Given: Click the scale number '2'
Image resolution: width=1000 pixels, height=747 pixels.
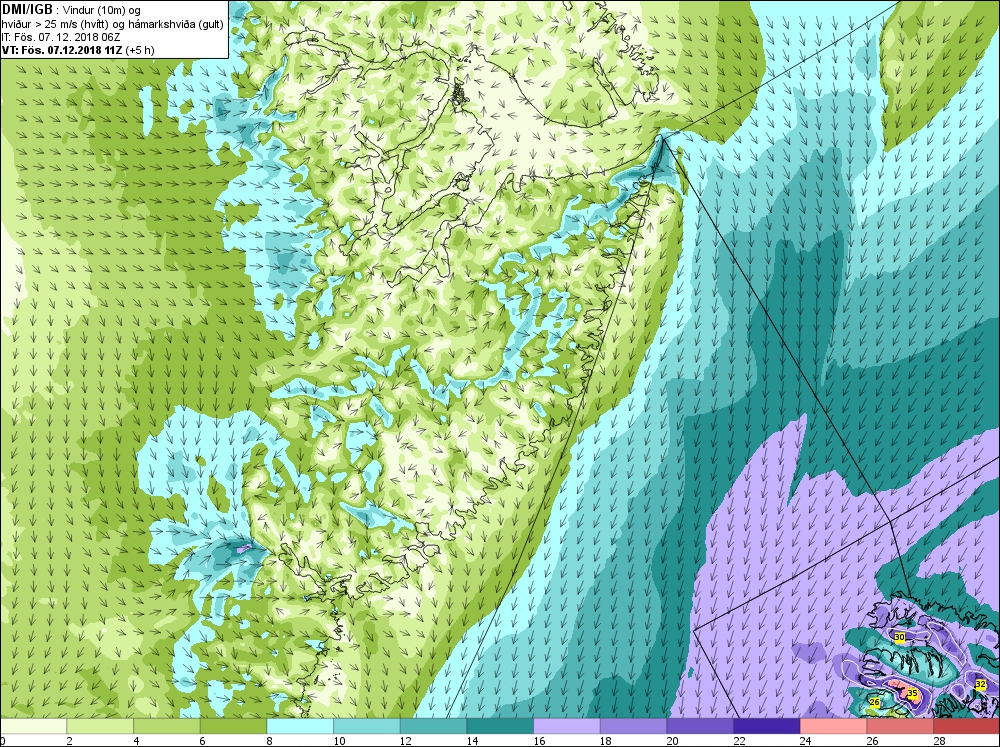Looking at the screenshot, I should pos(70,741).
